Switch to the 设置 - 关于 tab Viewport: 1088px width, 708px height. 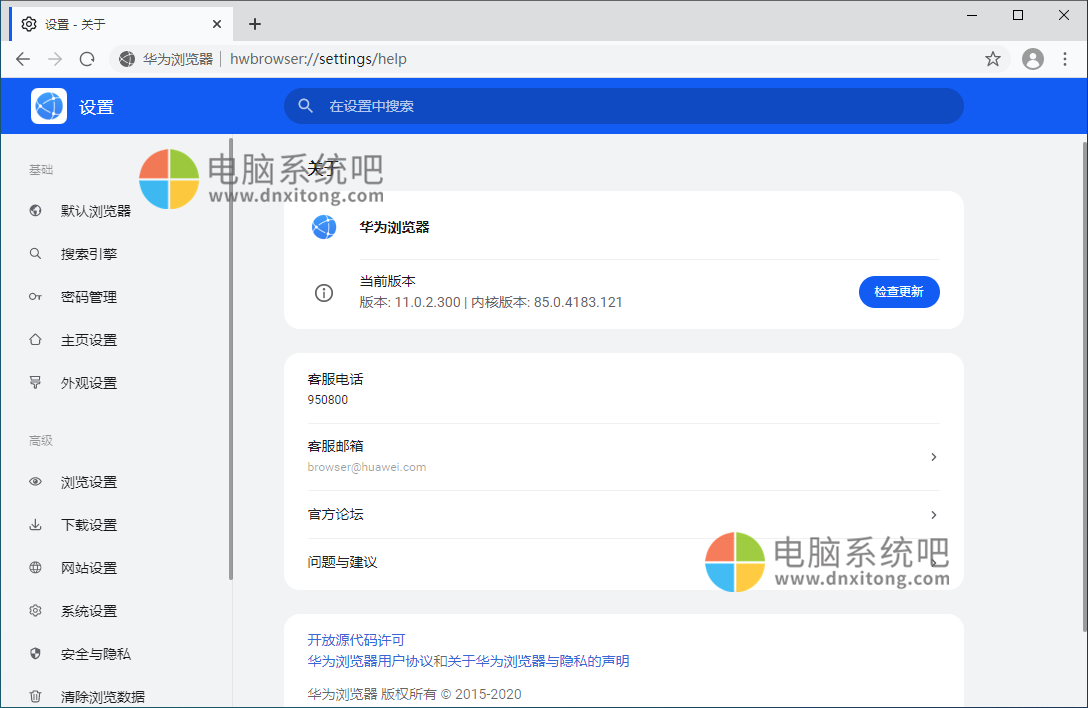pos(110,23)
